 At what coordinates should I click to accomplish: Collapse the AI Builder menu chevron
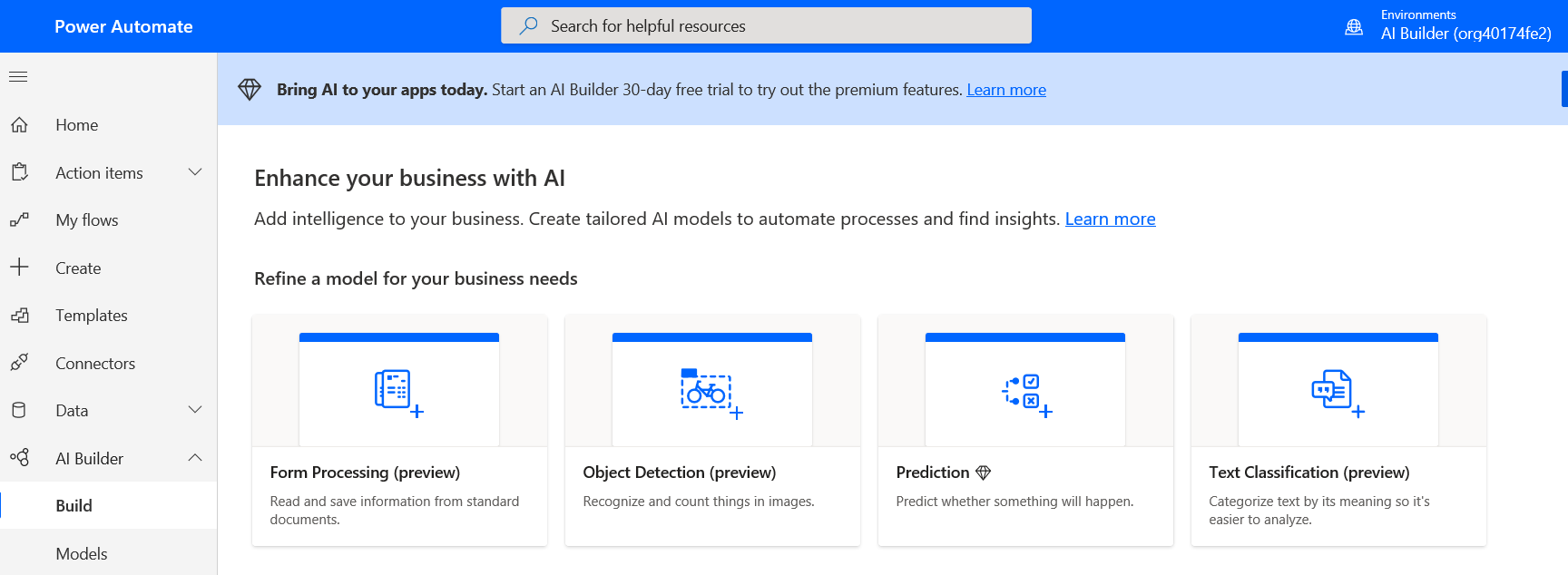click(x=195, y=458)
